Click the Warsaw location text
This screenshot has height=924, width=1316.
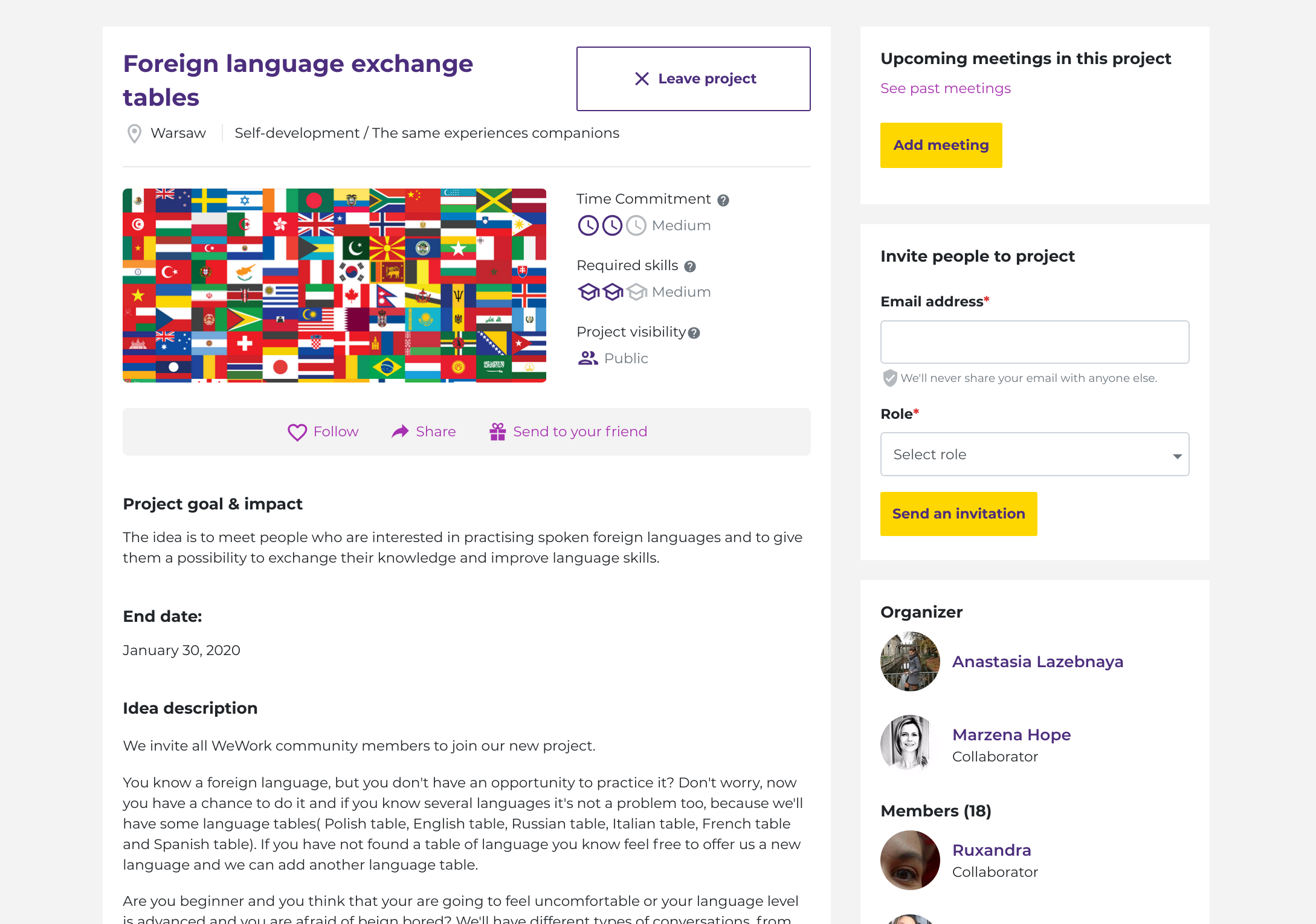pos(178,133)
